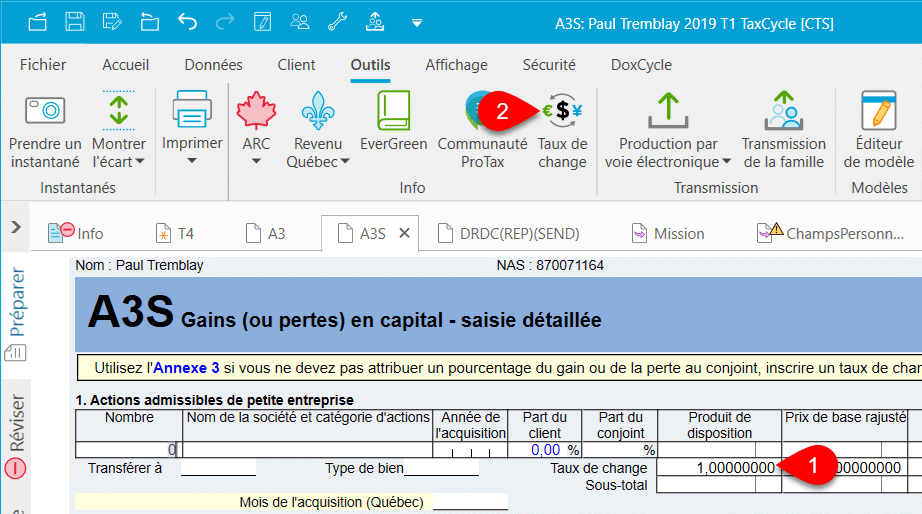922x514 pixels.
Task: Click the Nom de la société input field
Action: click(308, 450)
